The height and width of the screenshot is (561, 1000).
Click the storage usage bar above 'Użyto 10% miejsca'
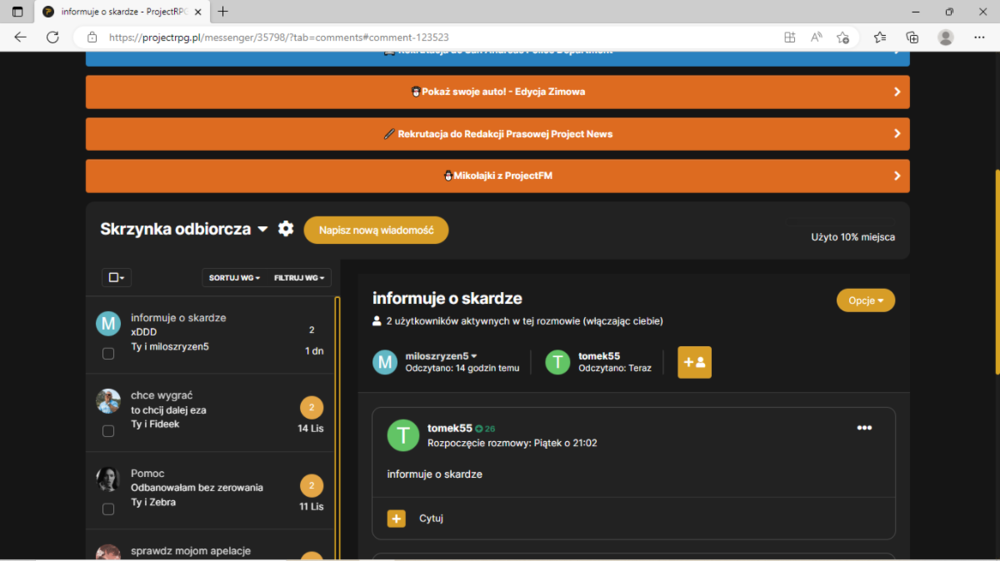click(x=841, y=222)
